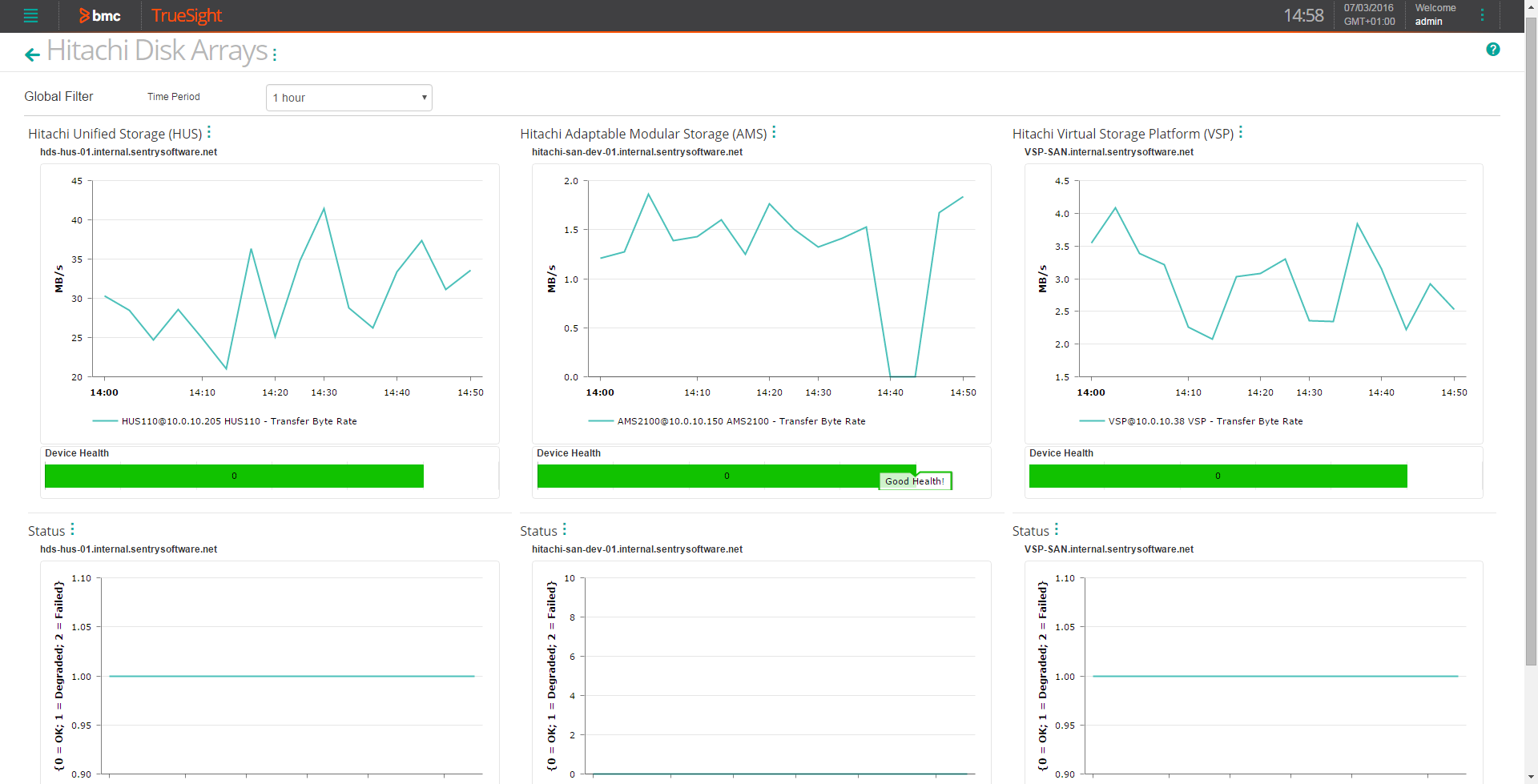1538x784 pixels.
Task: Click hds-hus-01.internal.sentrysoftware.net above the HUS chart
Action: [128, 152]
